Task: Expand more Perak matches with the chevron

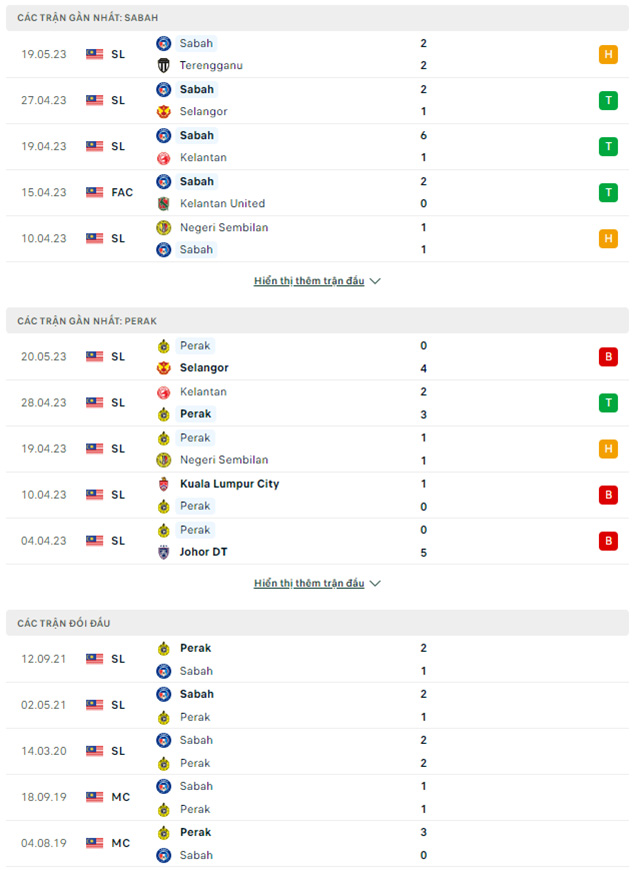Action: pos(376,583)
